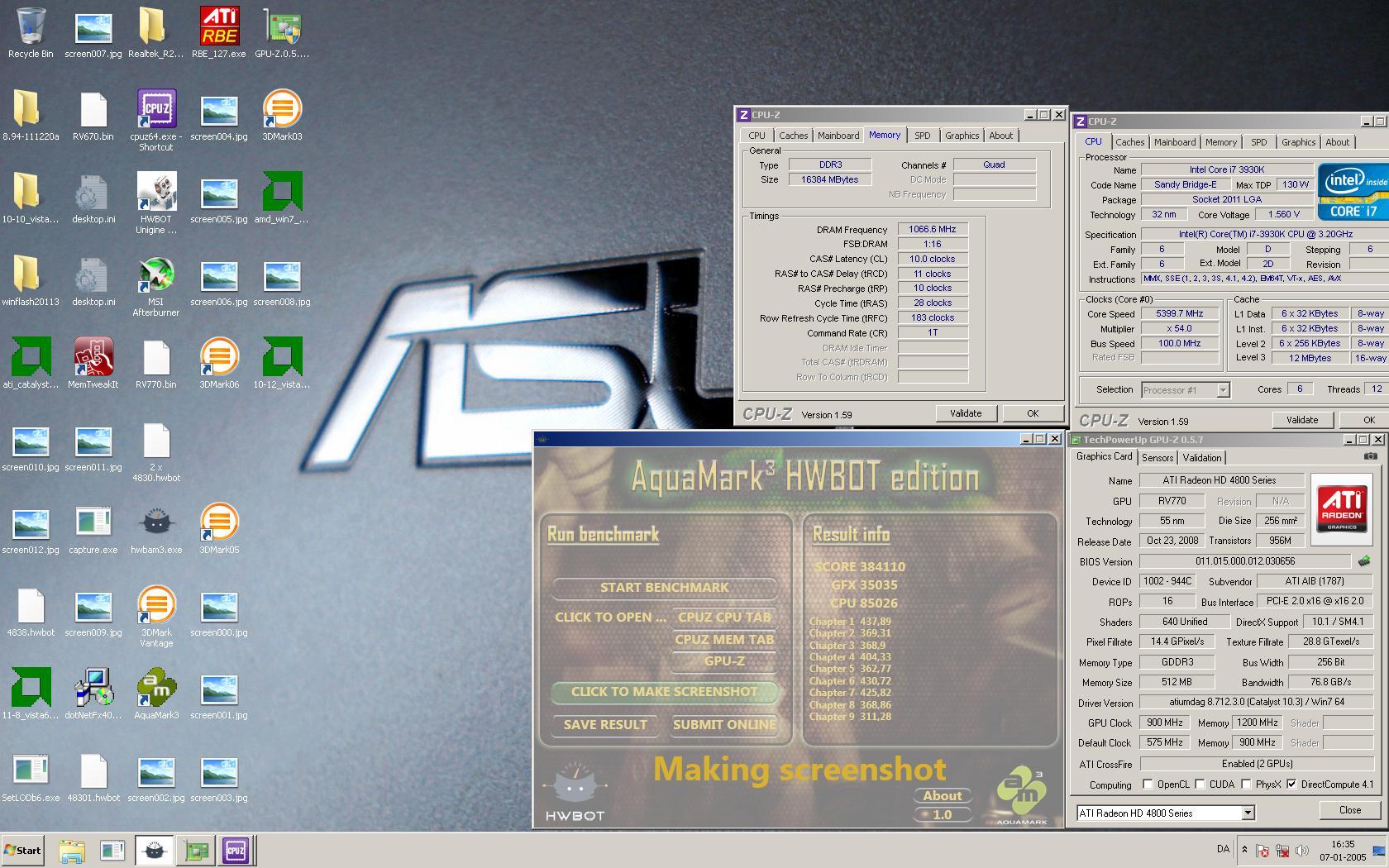The image size is (1389, 868).
Task: Select RV670.bin file icon
Action: pos(93,116)
